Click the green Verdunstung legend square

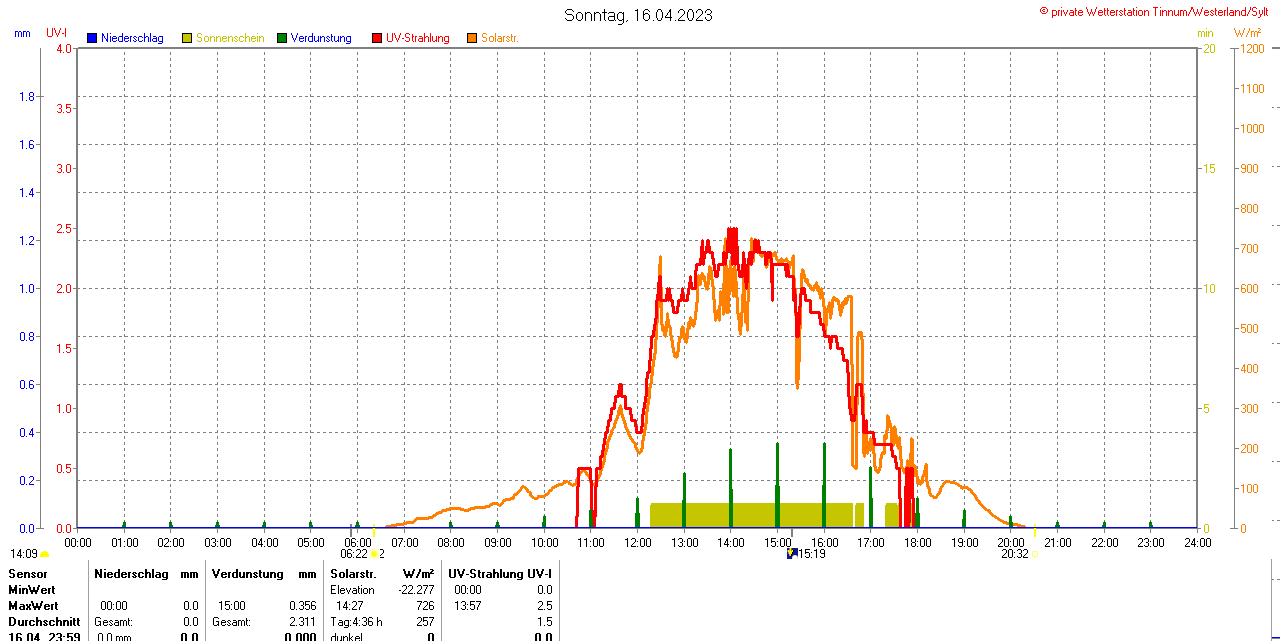282,38
